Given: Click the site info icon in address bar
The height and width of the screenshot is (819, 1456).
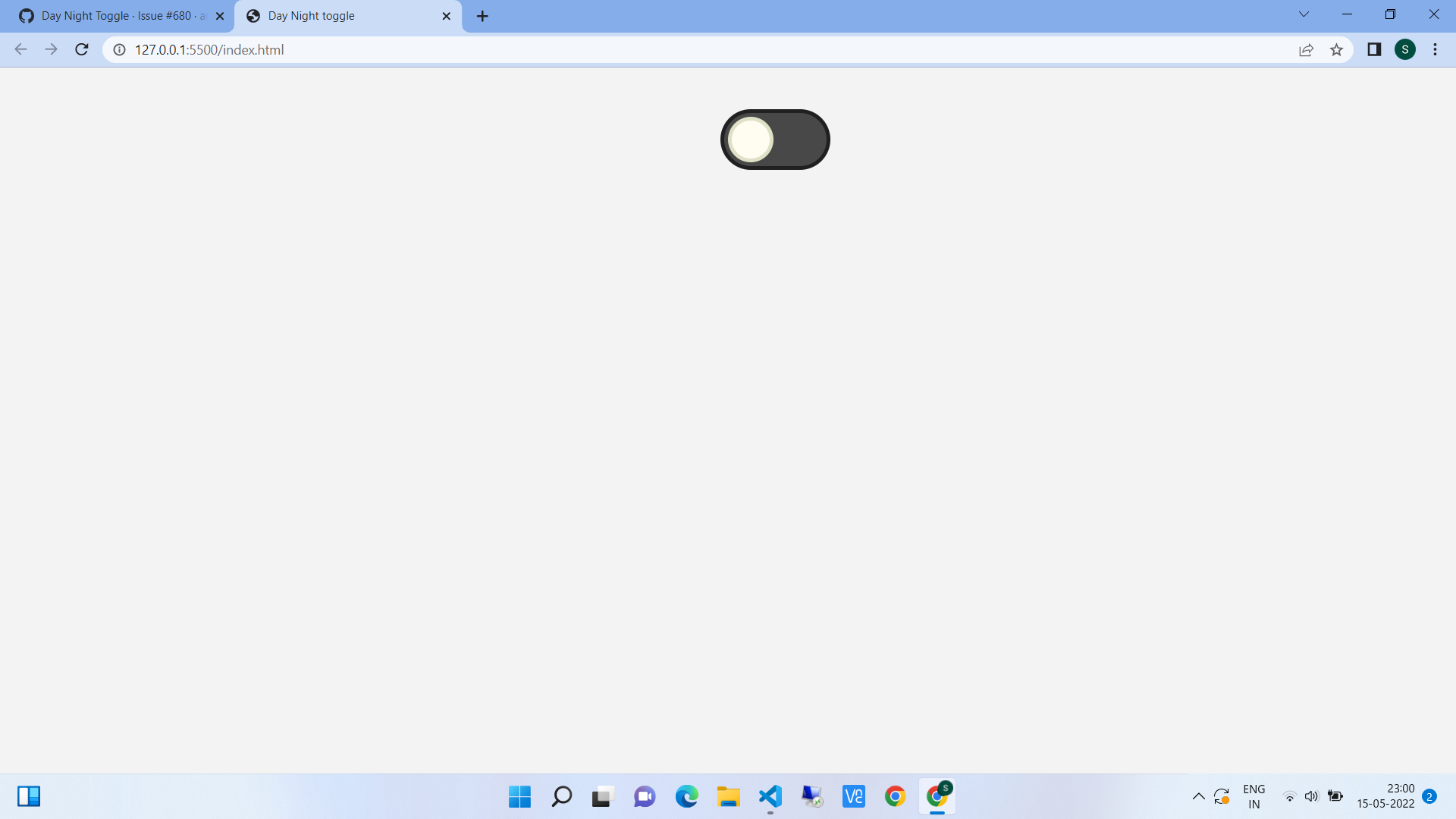Looking at the screenshot, I should [119, 50].
